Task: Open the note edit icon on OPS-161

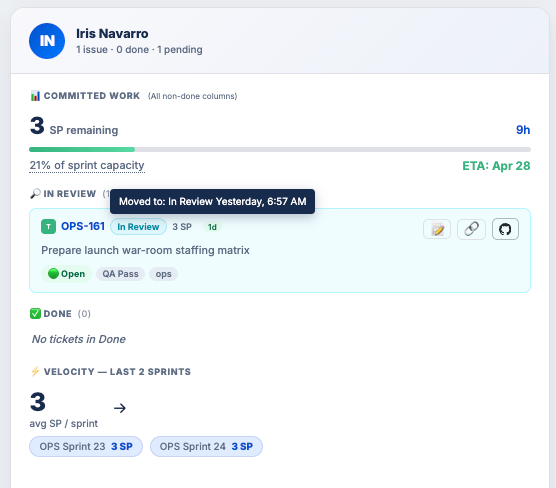Action: 437,229
